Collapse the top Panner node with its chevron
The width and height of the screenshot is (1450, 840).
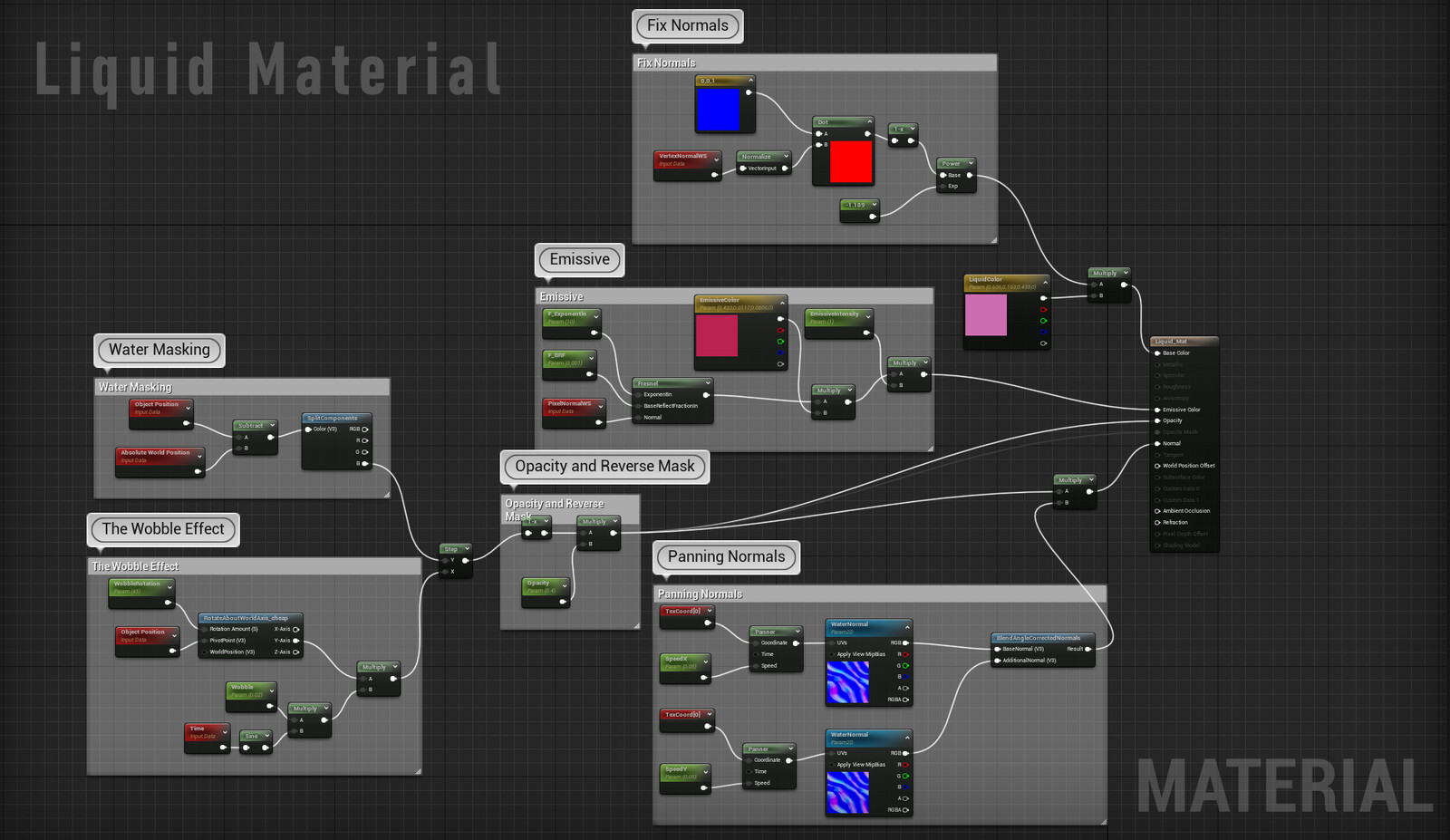[797, 631]
